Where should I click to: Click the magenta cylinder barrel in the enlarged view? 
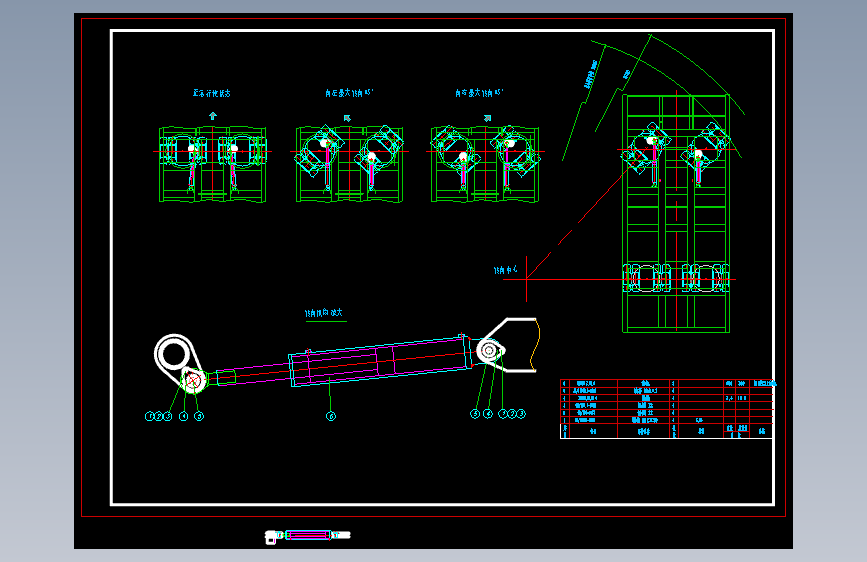[x=379, y=361]
